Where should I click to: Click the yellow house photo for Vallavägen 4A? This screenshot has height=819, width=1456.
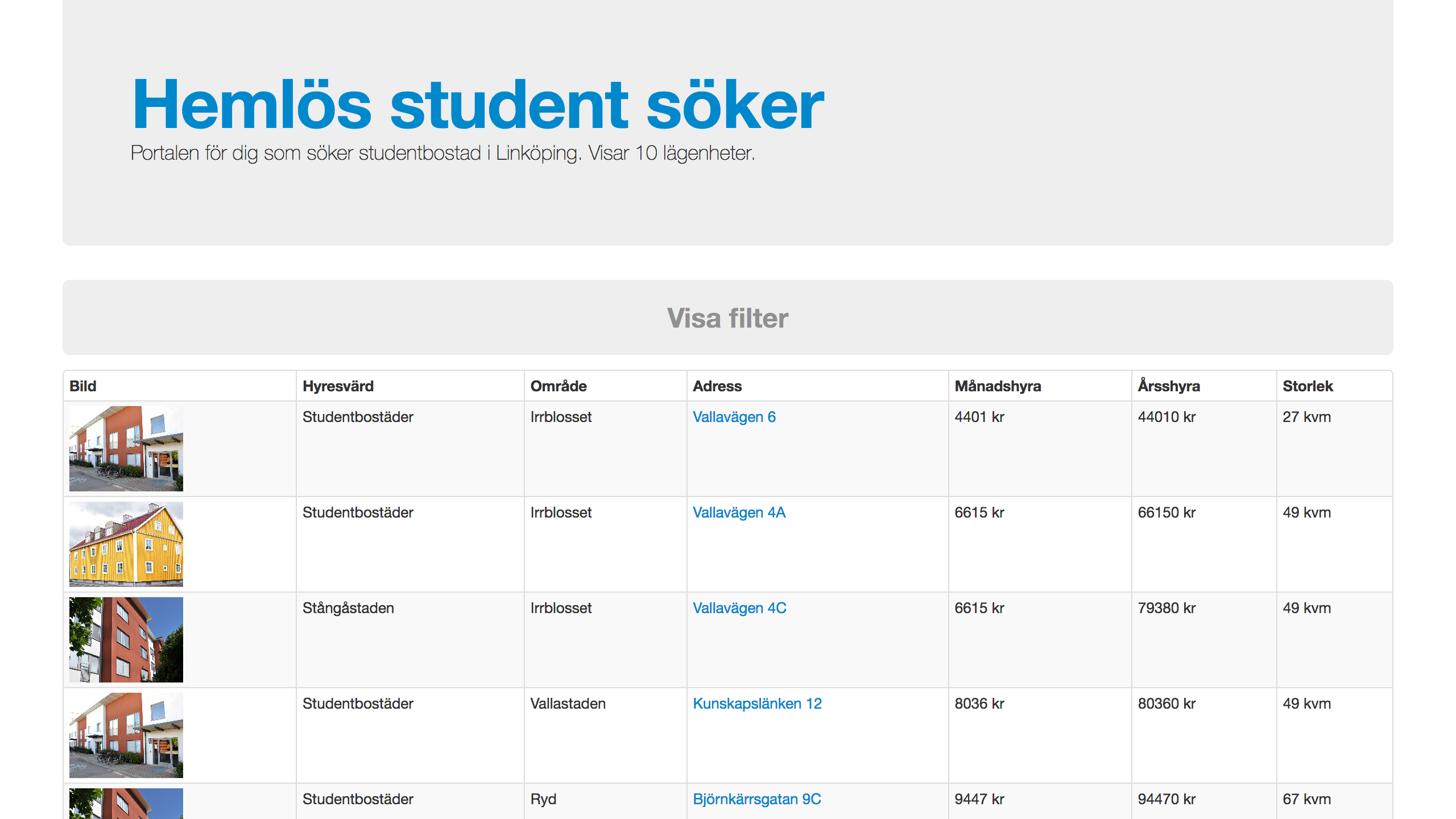126,544
